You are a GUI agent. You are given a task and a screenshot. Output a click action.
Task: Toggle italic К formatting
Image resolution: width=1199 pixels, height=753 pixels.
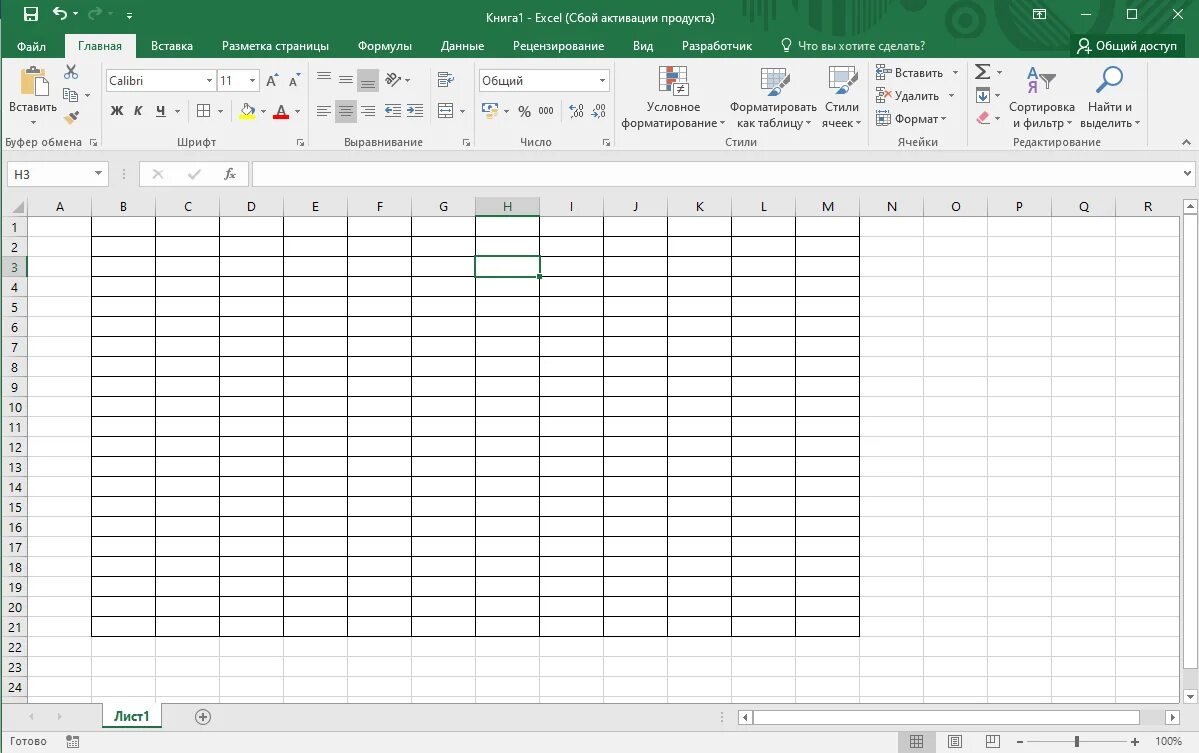click(138, 111)
